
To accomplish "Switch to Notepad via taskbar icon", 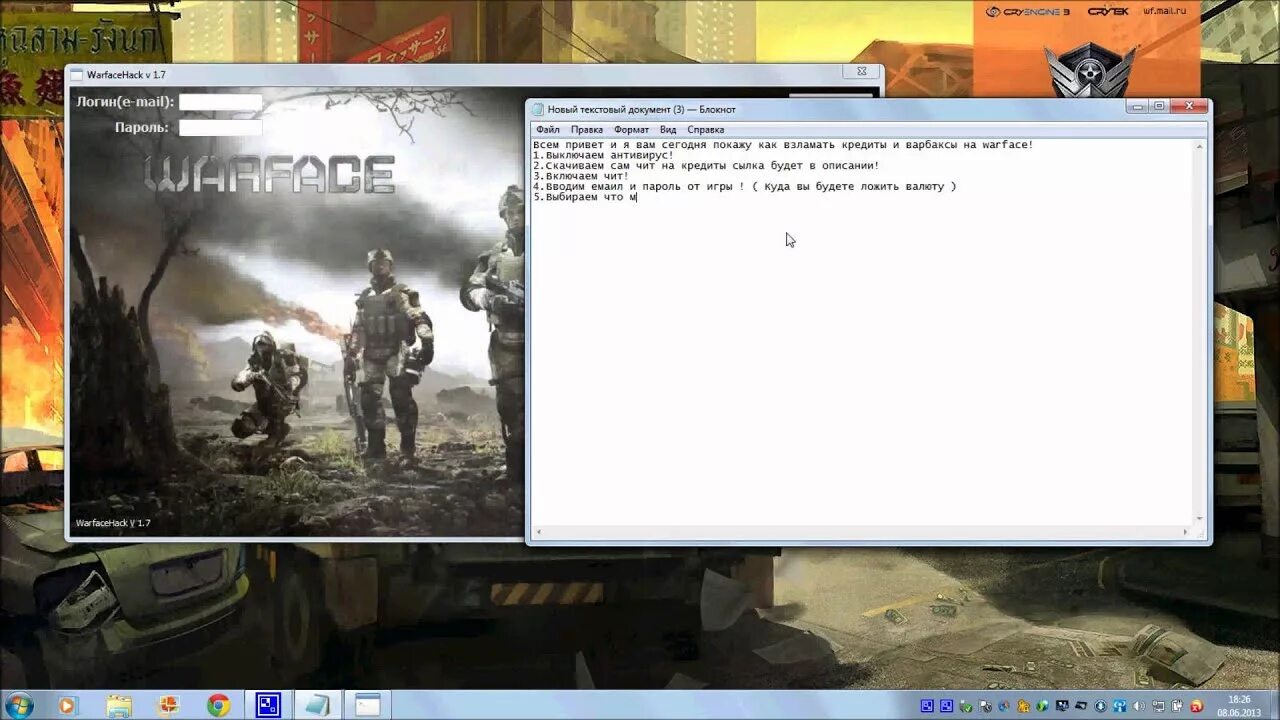I will tap(318, 705).
